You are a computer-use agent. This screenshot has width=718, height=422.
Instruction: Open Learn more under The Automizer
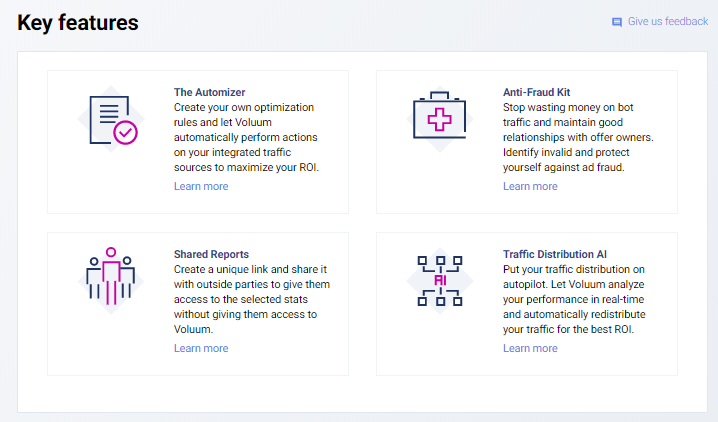pos(201,186)
